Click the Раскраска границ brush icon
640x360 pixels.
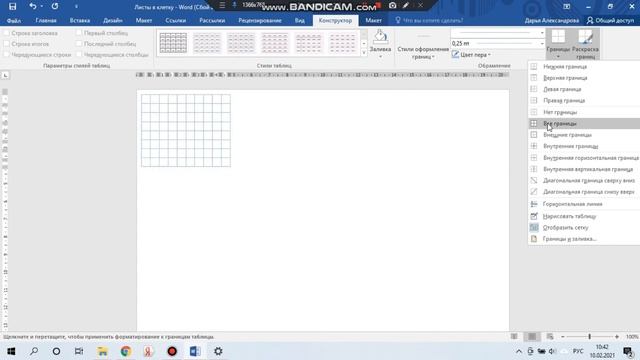tap(585, 37)
